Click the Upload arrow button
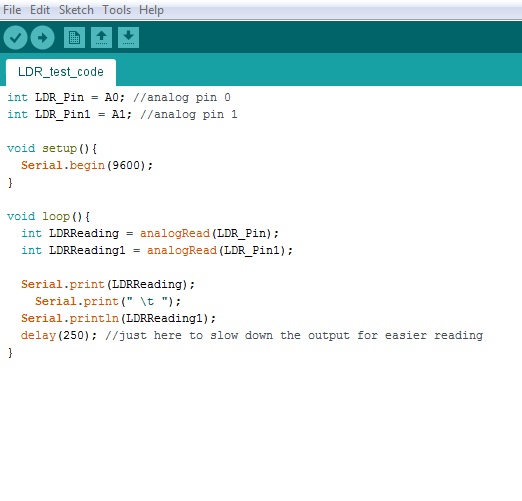The height and width of the screenshot is (501, 522). point(42,38)
